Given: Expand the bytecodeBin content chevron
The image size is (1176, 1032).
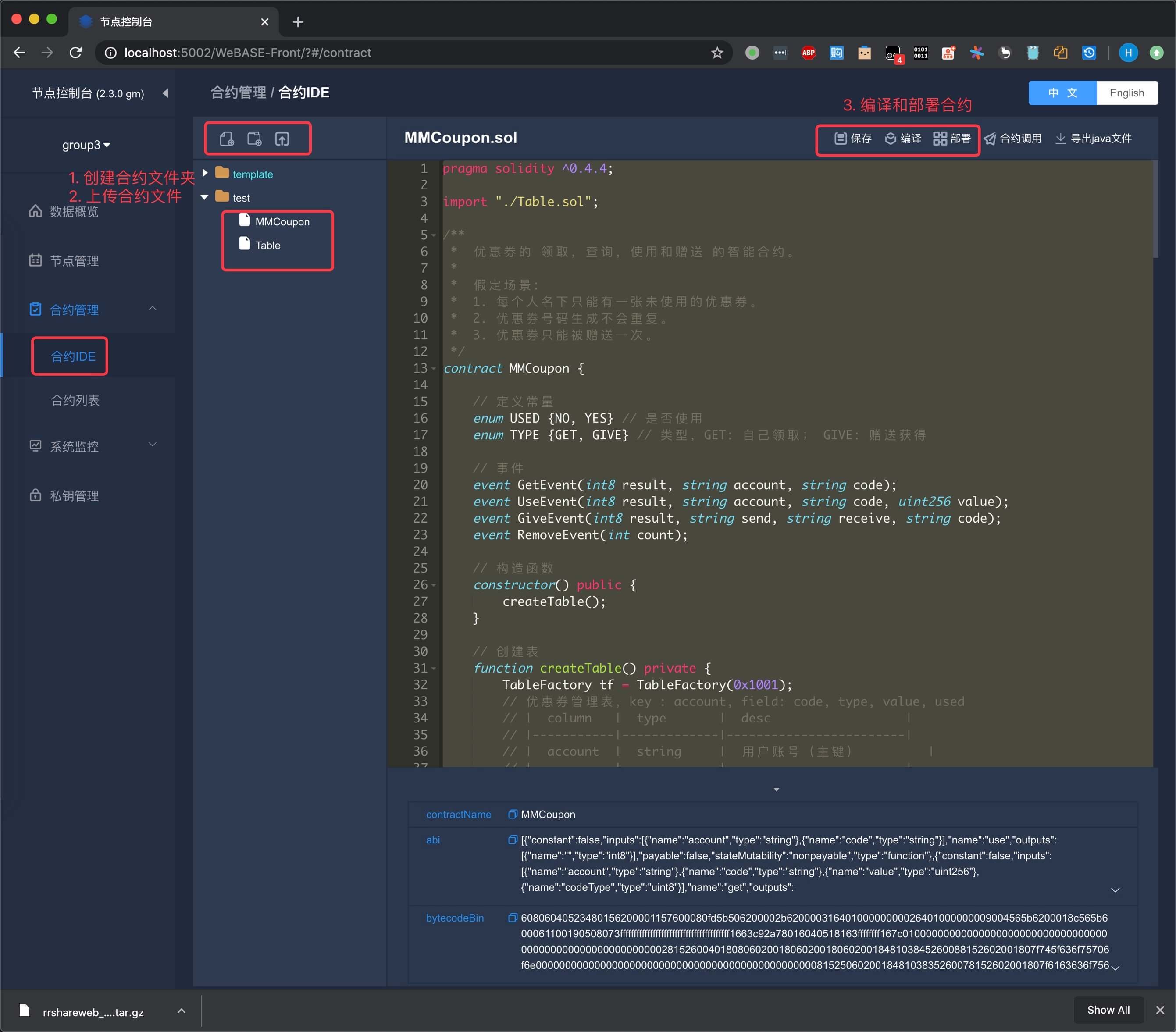Looking at the screenshot, I should pyautogui.click(x=1115, y=968).
